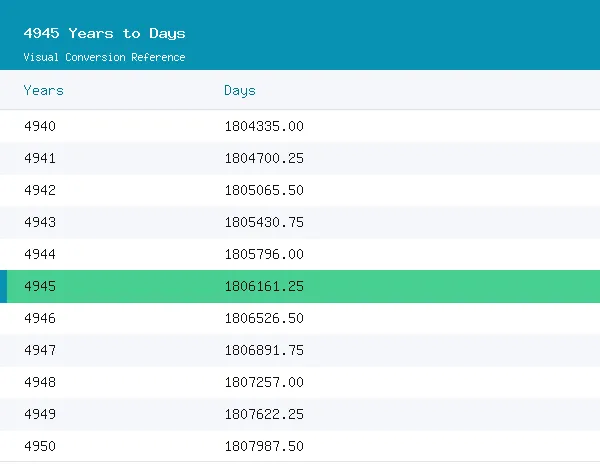The height and width of the screenshot is (466, 600).
Task: Select the value 1805796.00
Action: pyautogui.click(x=264, y=254)
